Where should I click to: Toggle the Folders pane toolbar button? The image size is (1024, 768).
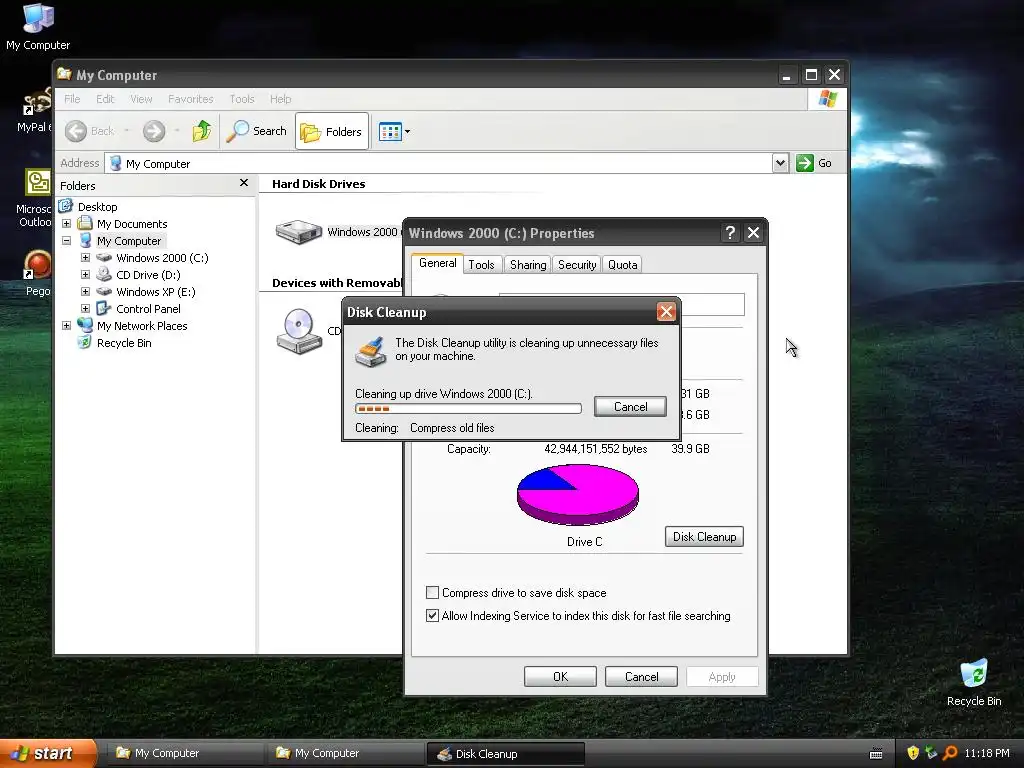[332, 131]
